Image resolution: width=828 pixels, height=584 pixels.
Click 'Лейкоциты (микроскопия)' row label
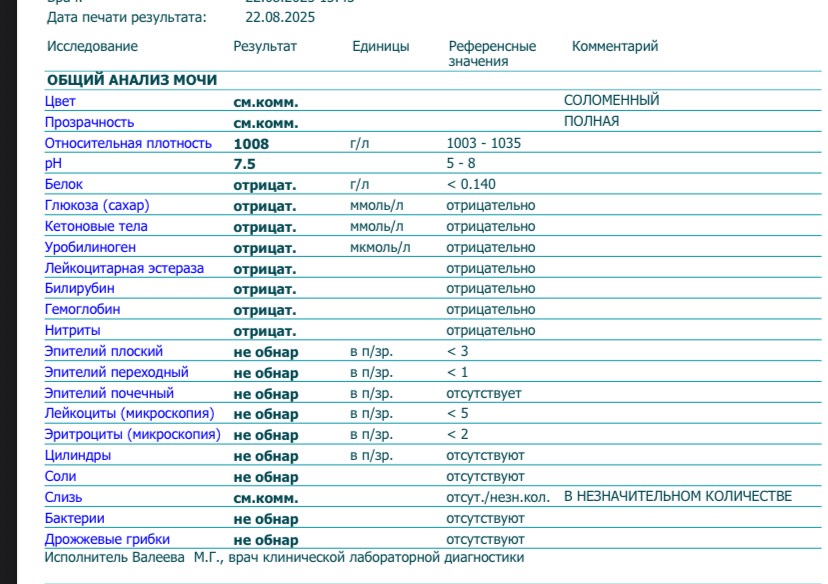(x=130, y=413)
